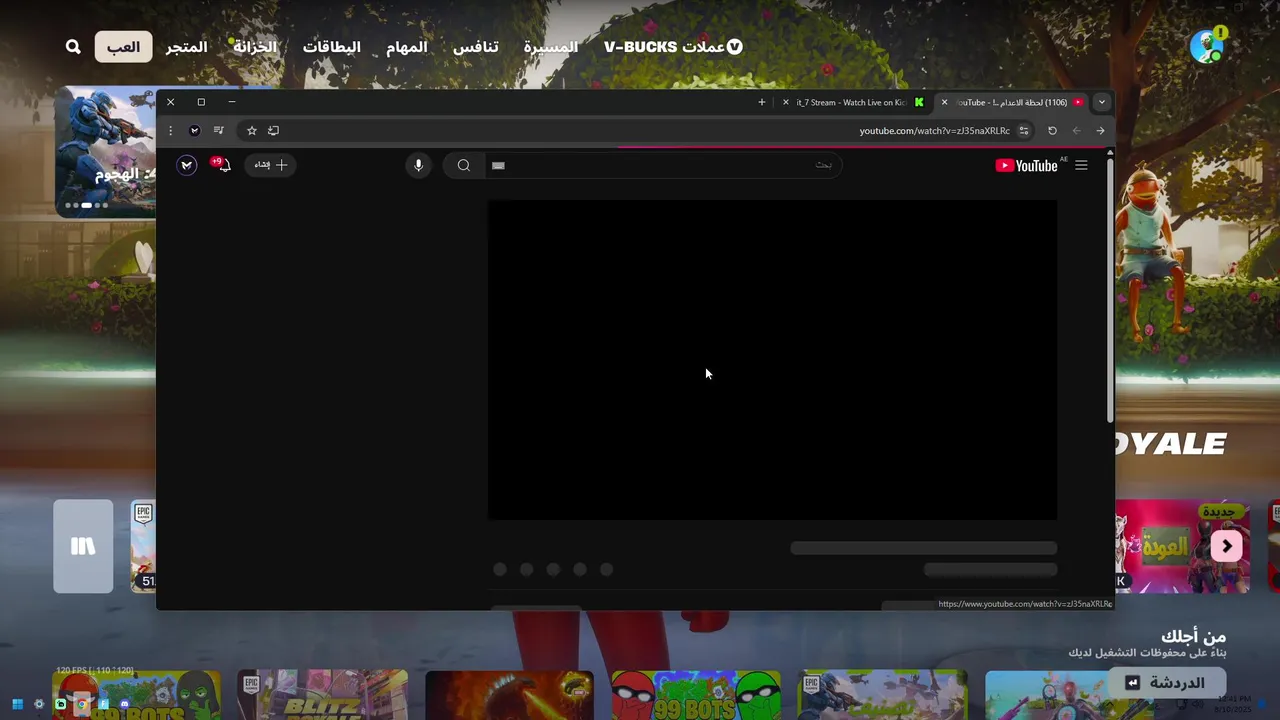Image resolution: width=1280 pixels, height=720 pixels.
Task: Open the المسيرة tab in Fortnite
Action: coord(551,47)
